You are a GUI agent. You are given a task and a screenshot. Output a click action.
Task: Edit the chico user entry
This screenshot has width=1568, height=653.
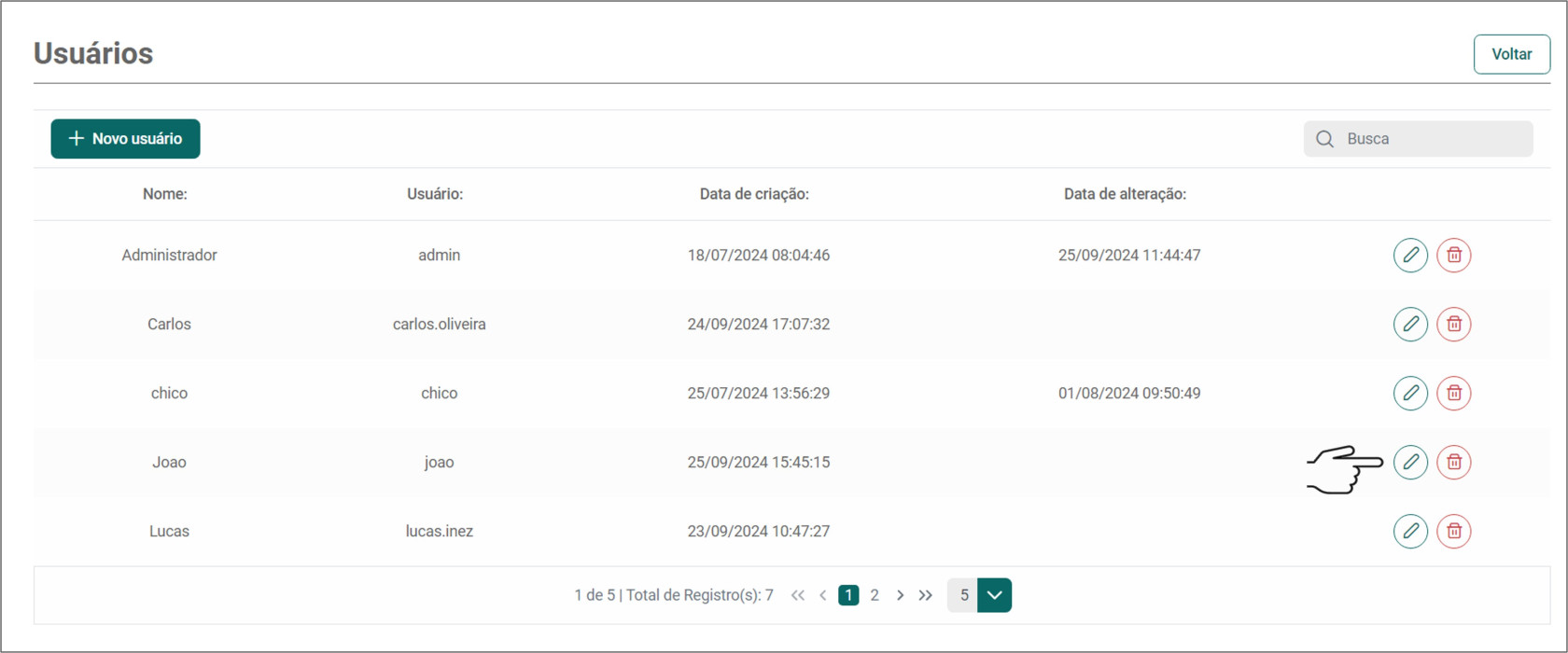(x=1410, y=393)
